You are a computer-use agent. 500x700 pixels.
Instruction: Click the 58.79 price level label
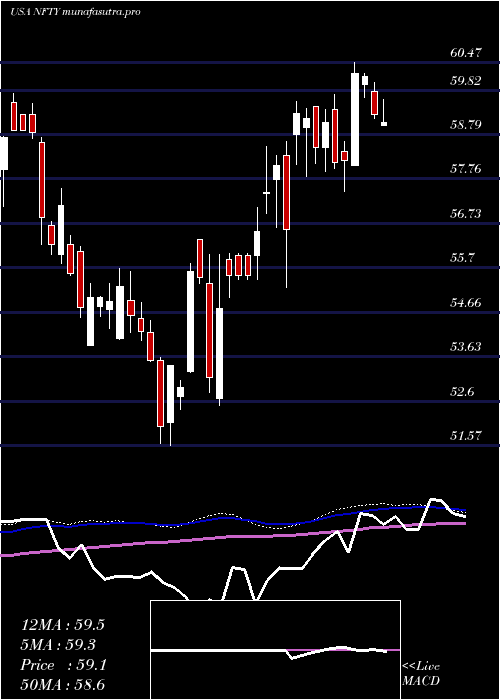(466, 124)
